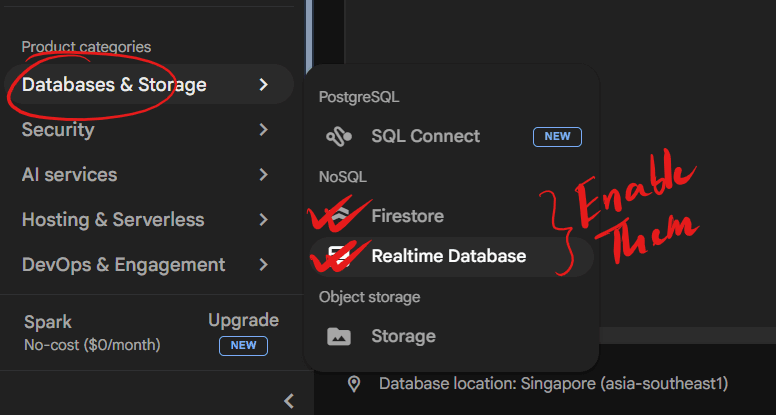The height and width of the screenshot is (415, 776).
Task: Click the Firestore icon
Action: [x=339, y=216]
